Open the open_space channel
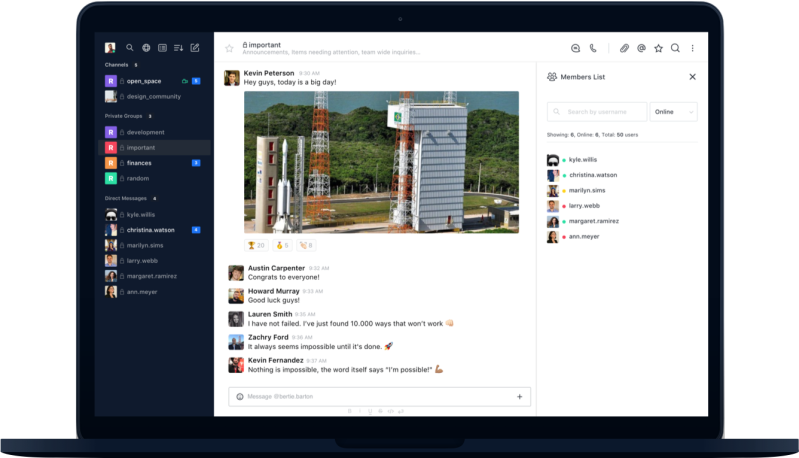799x458 pixels. (144, 81)
